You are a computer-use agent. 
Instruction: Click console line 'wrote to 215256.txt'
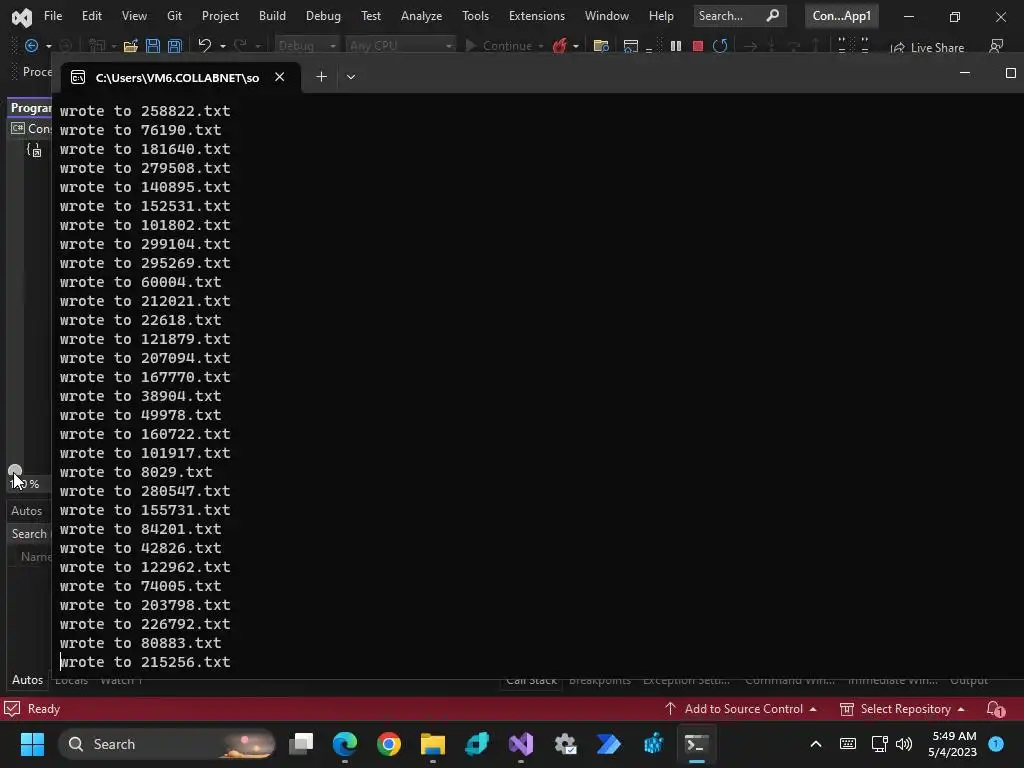[x=145, y=662]
